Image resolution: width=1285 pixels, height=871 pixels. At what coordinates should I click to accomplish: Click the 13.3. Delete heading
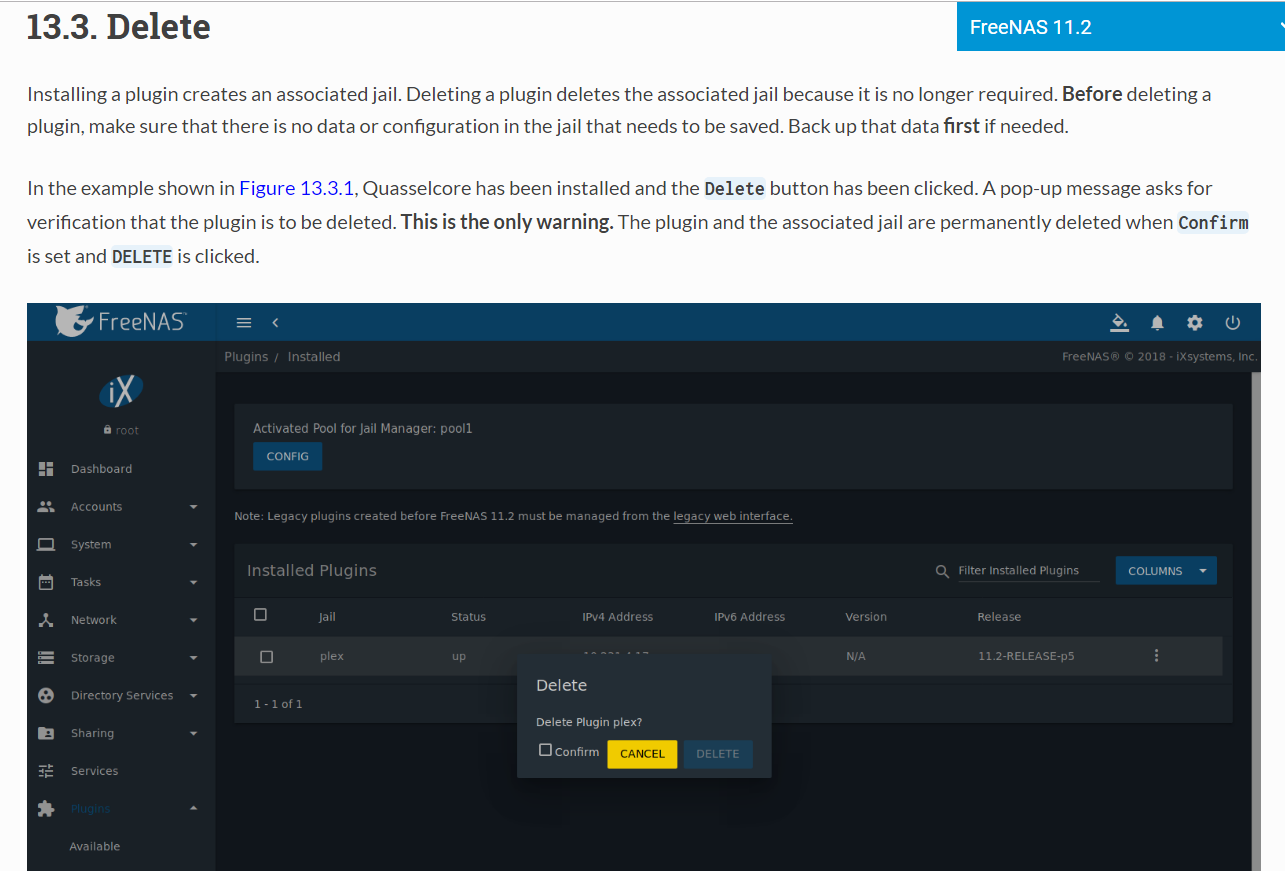[x=119, y=27]
